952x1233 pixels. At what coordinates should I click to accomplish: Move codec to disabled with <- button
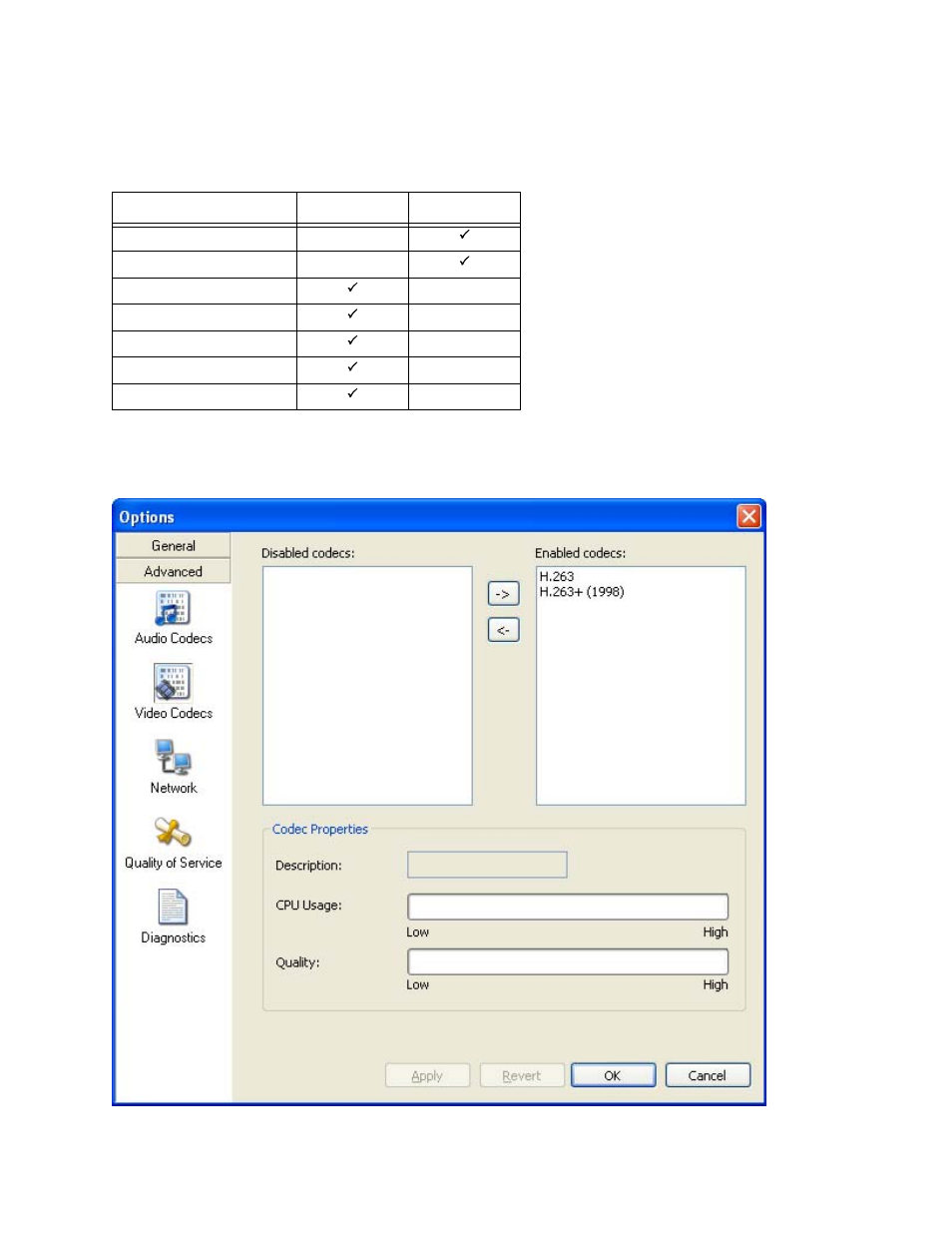click(x=503, y=630)
